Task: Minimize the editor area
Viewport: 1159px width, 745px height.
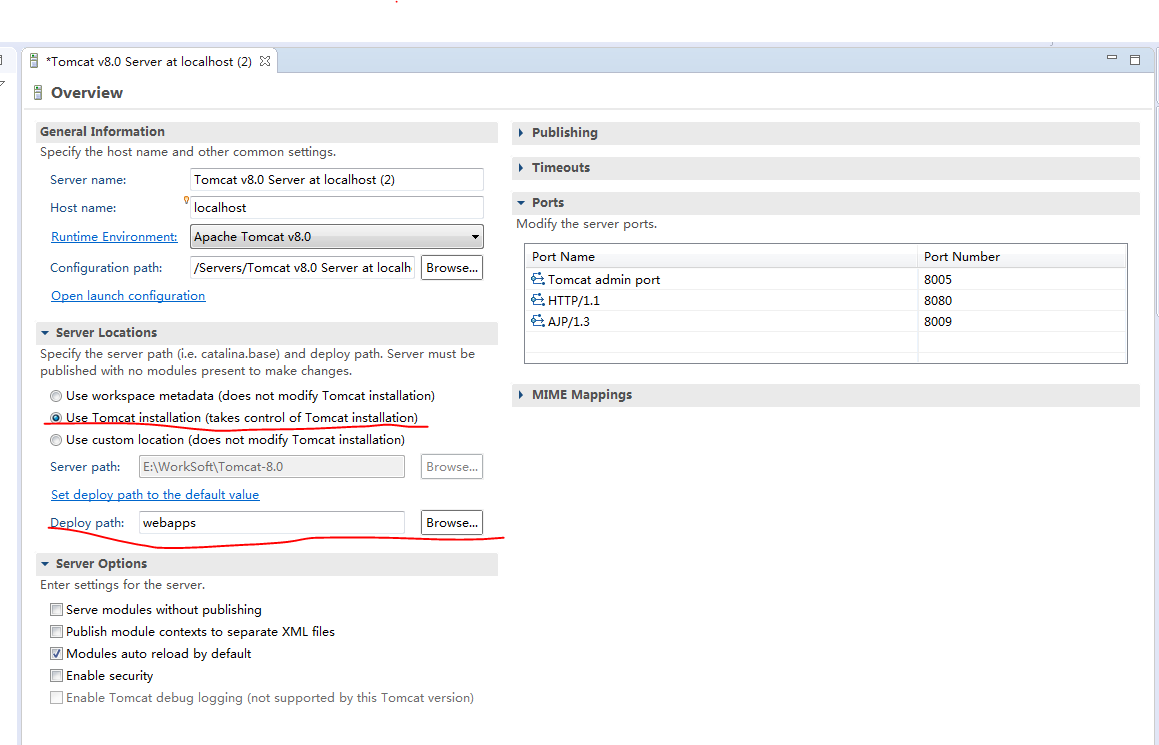Action: point(1112,58)
